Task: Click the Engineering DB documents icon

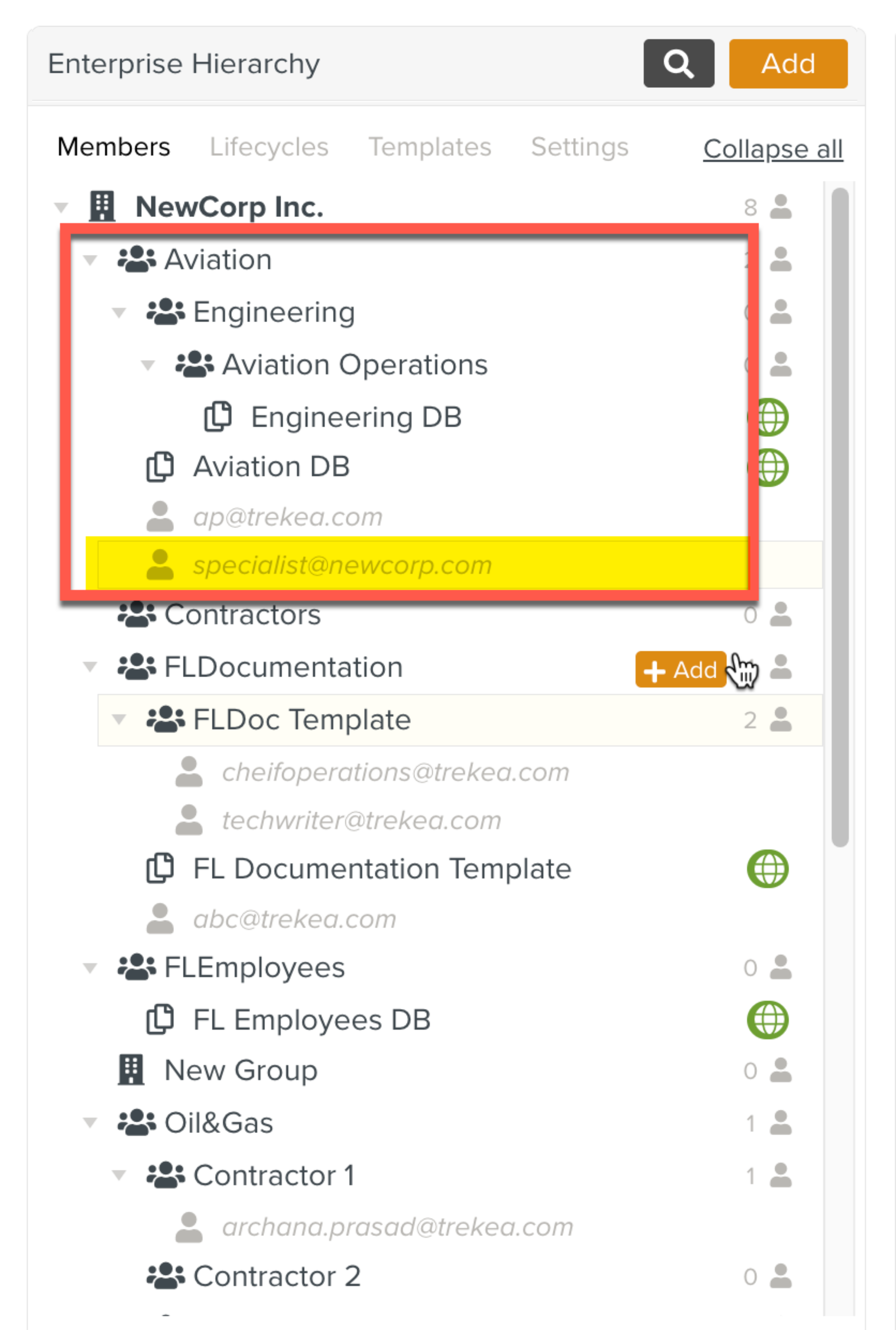Action: tap(217, 417)
